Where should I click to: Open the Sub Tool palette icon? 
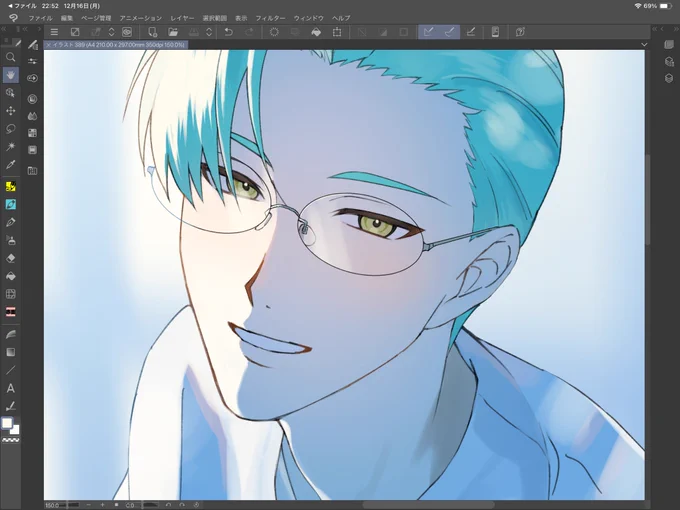pos(33,45)
